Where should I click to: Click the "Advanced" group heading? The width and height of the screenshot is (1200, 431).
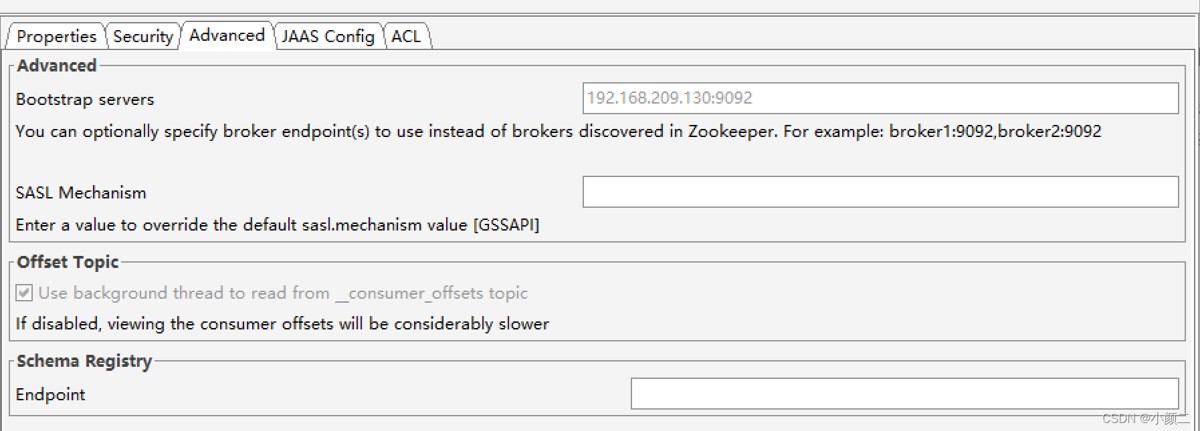pyautogui.click(x=57, y=66)
